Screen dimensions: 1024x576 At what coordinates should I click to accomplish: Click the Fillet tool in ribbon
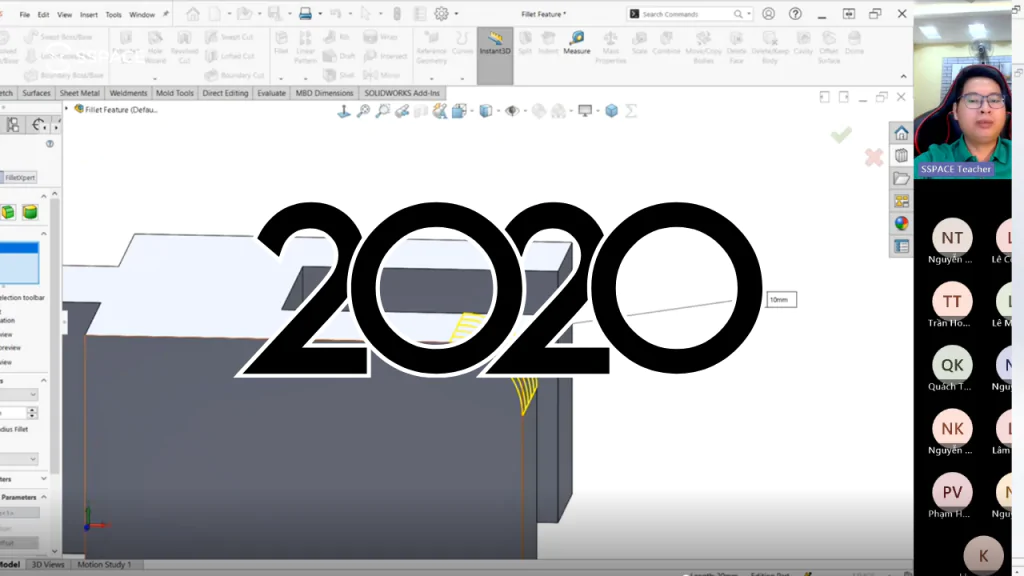coord(281,43)
